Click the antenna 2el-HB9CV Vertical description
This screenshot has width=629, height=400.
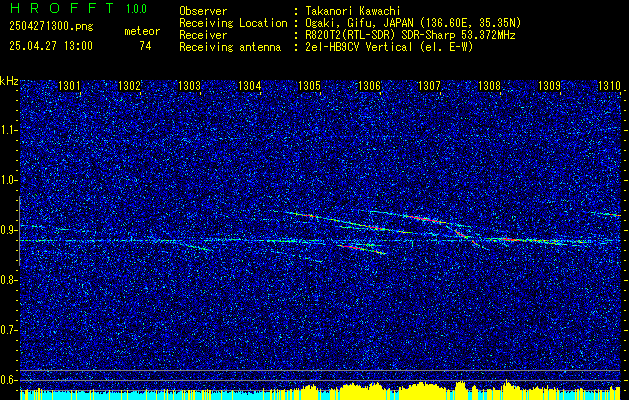pos(389,47)
